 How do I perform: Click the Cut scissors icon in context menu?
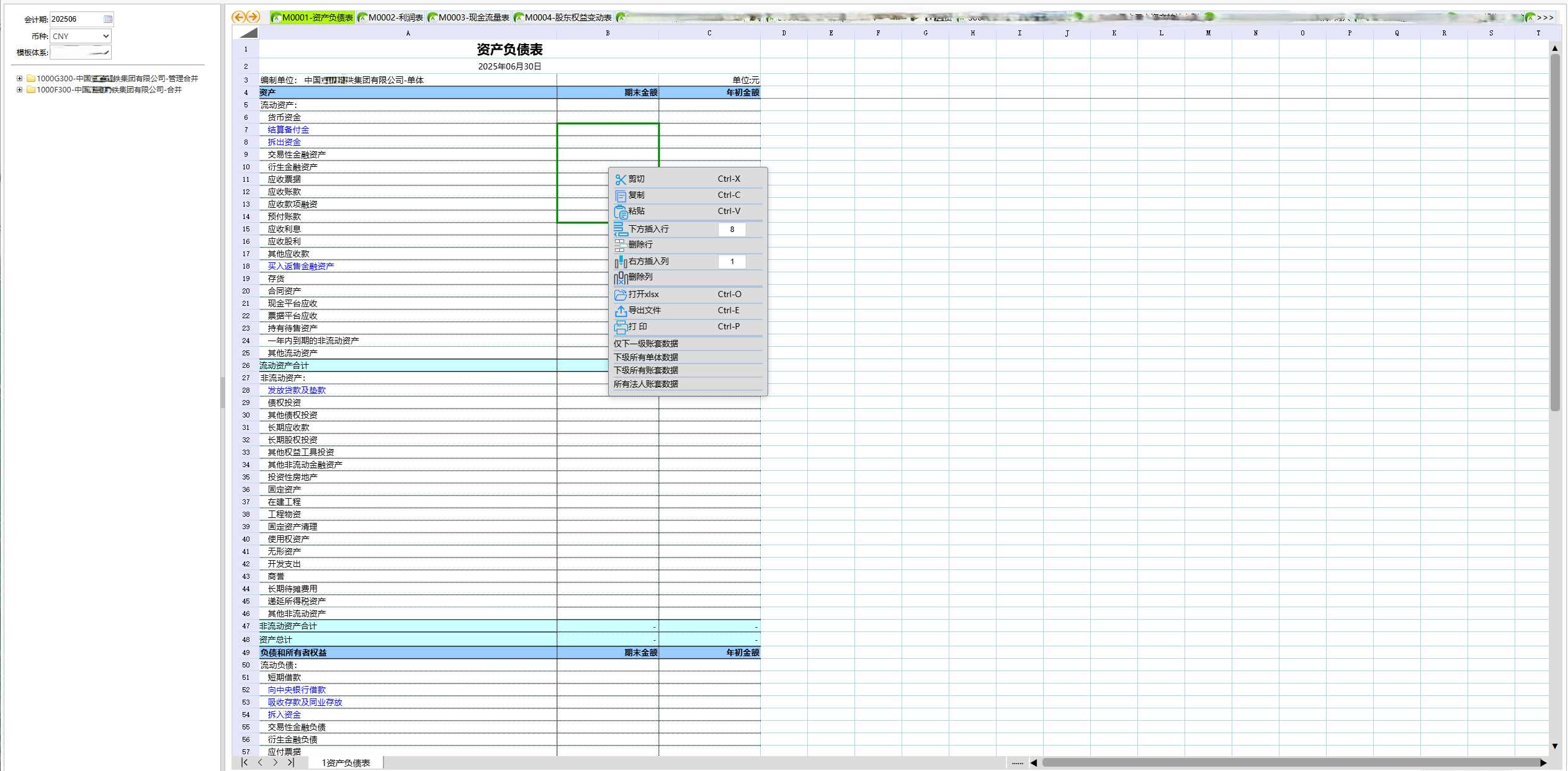click(x=620, y=179)
